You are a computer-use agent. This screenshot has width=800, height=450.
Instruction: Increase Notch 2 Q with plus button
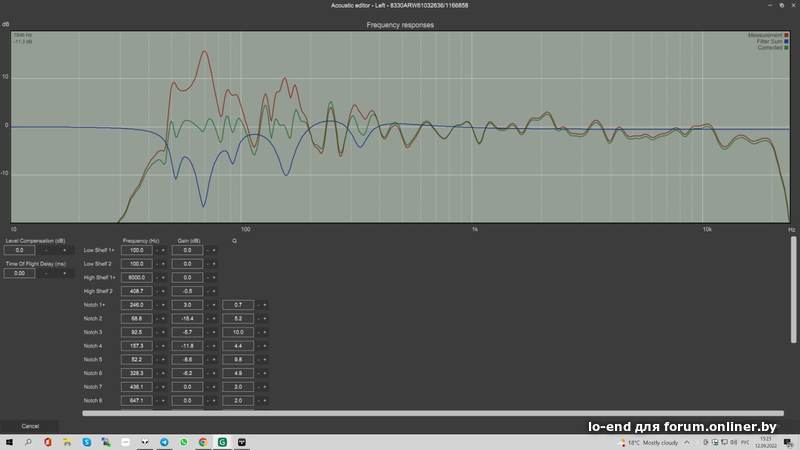click(x=265, y=318)
